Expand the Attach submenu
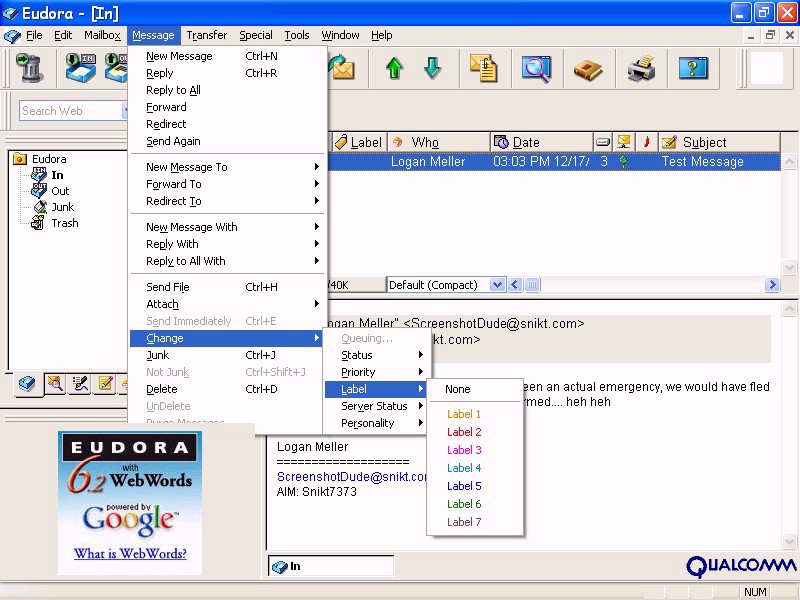 pos(227,304)
